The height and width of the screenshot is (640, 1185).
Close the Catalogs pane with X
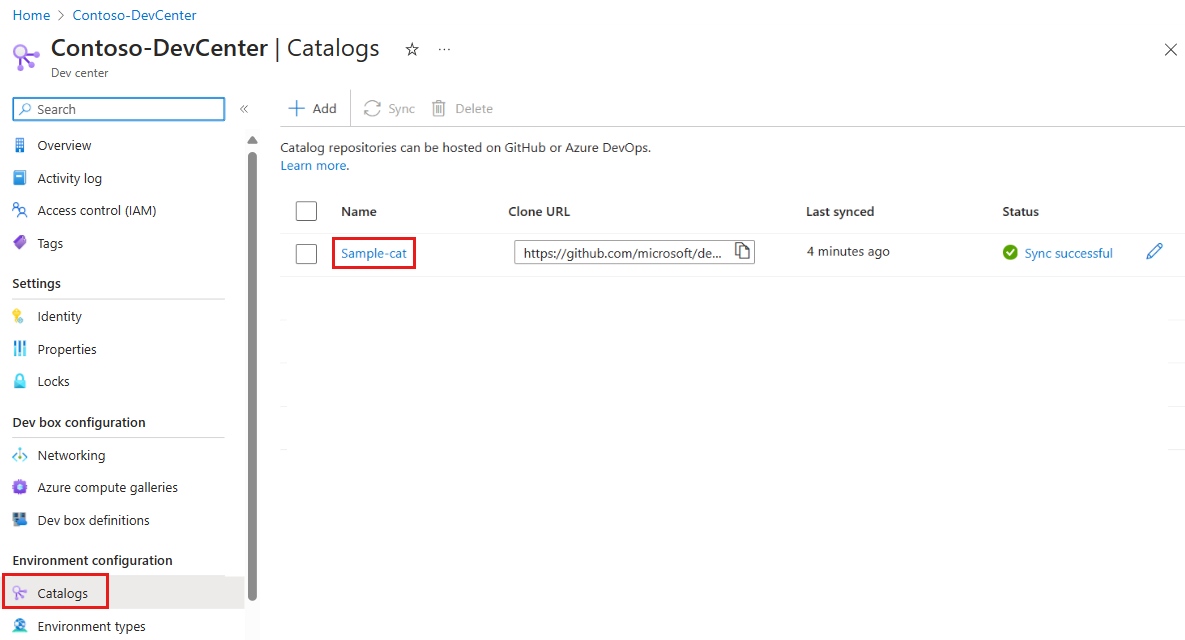coord(1170,50)
